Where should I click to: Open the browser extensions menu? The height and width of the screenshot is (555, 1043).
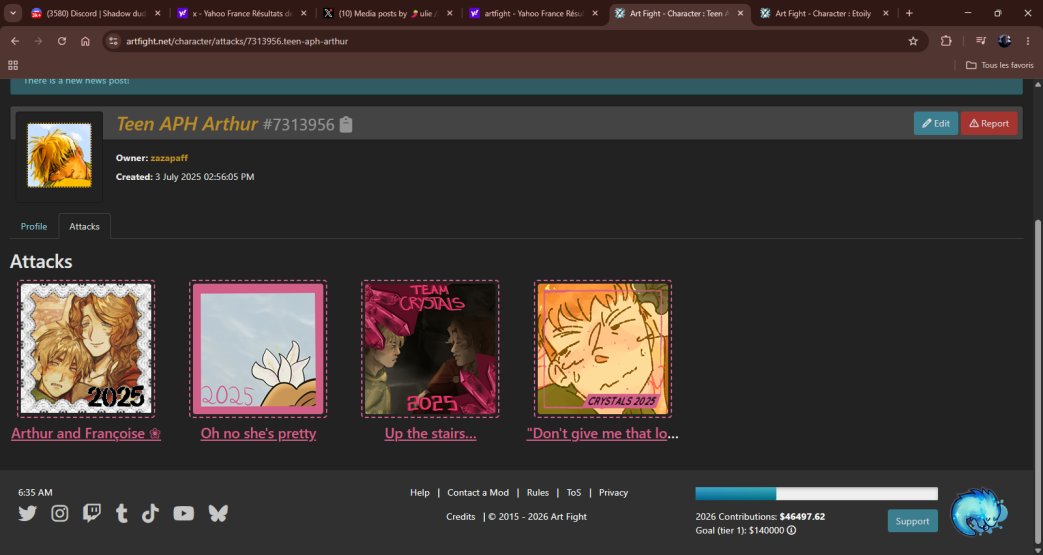946,41
